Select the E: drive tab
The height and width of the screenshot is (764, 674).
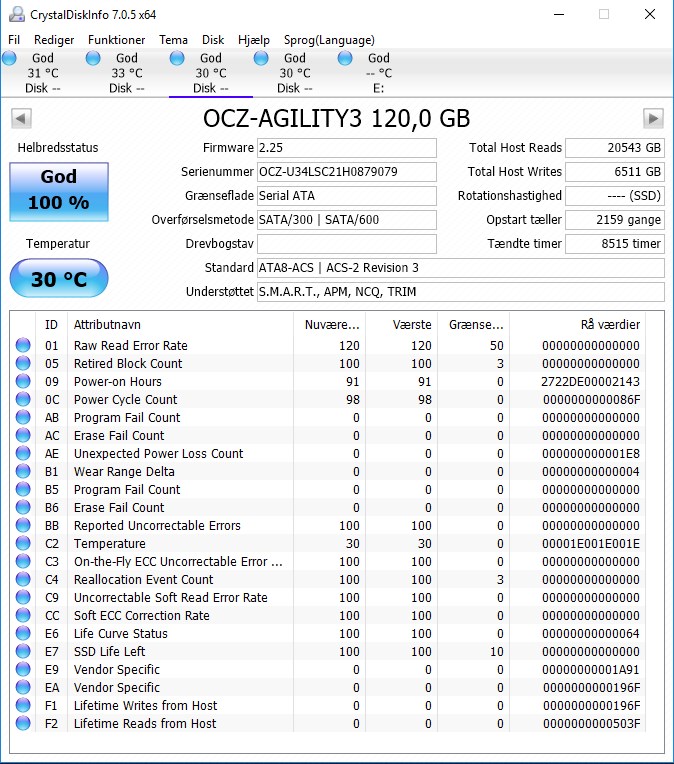click(x=378, y=73)
